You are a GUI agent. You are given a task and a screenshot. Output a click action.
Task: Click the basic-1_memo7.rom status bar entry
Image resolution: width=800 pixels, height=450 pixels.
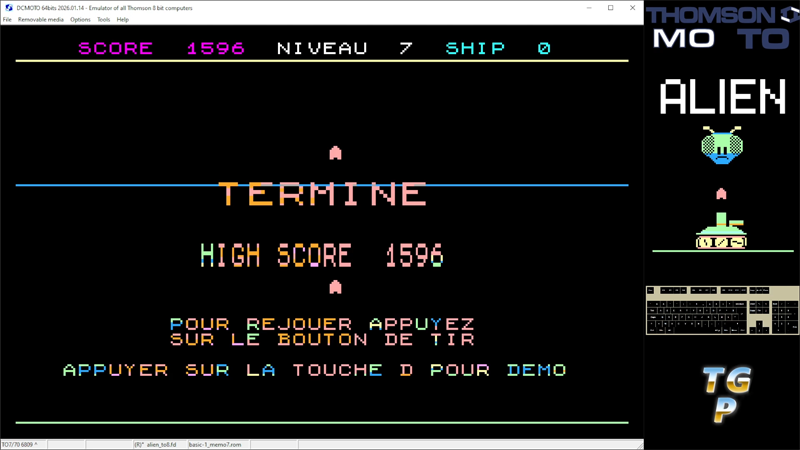tap(216, 444)
